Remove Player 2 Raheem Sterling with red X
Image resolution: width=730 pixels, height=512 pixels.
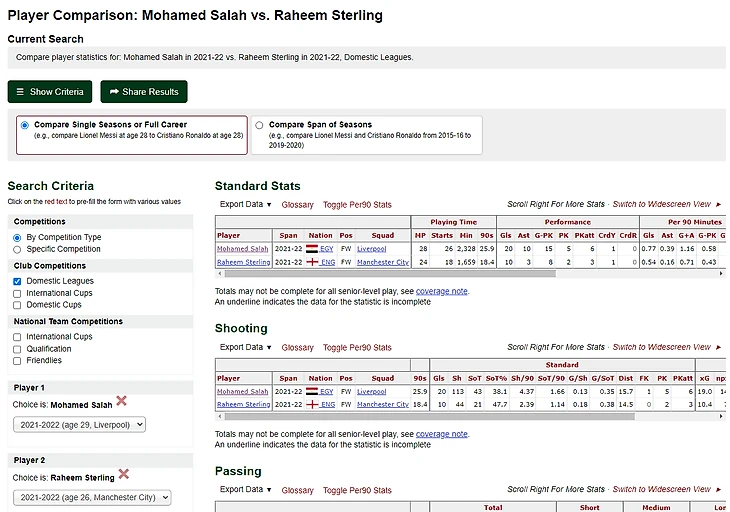tap(124, 474)
